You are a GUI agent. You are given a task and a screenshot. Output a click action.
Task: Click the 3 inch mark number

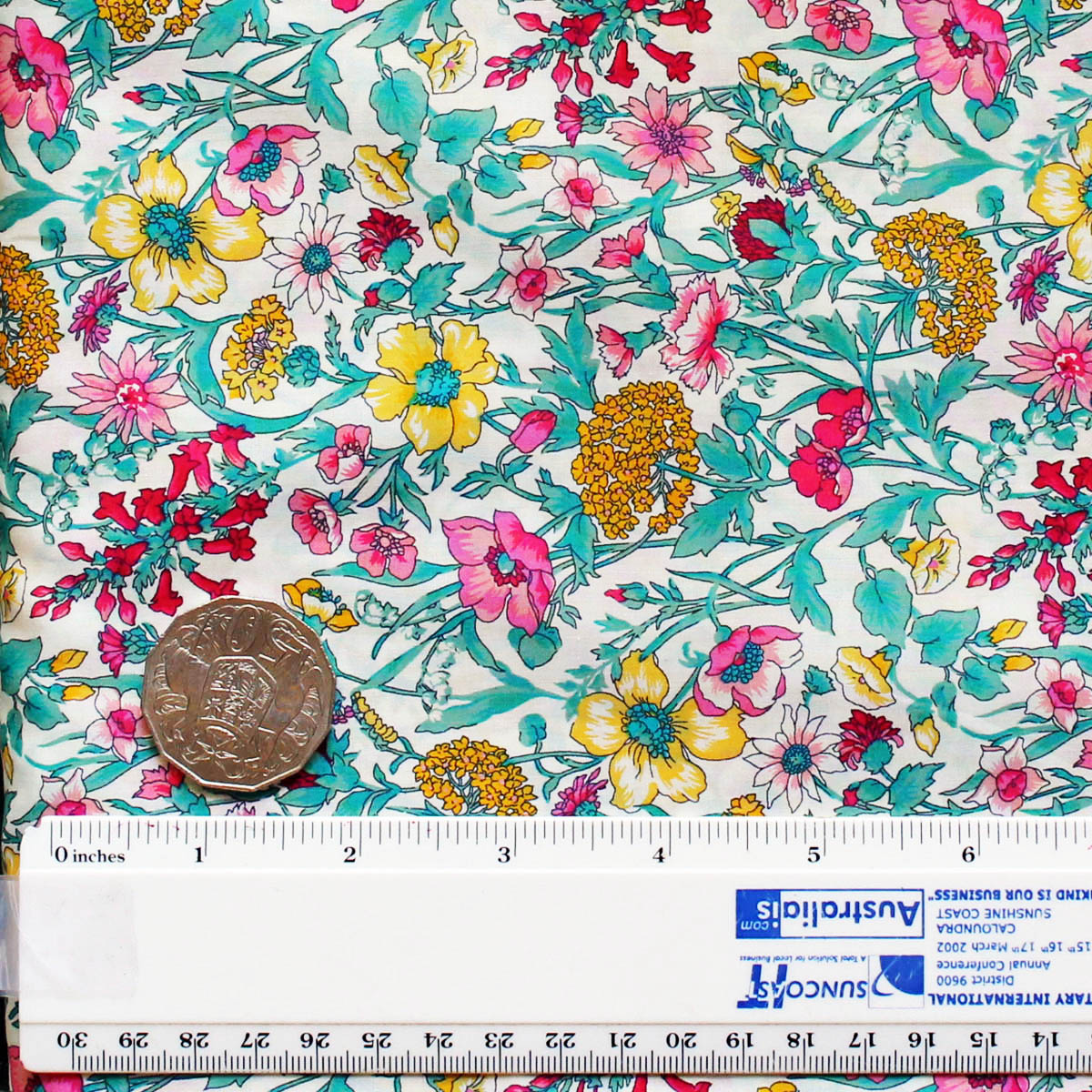tap(504, 854)
